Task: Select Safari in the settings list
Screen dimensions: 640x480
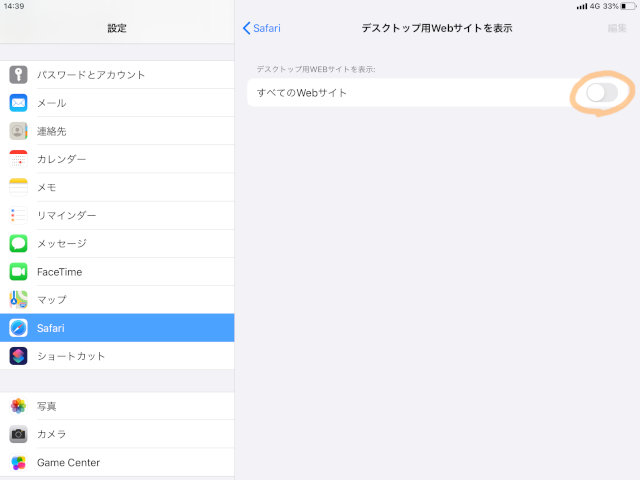Action: coord(117,328)
